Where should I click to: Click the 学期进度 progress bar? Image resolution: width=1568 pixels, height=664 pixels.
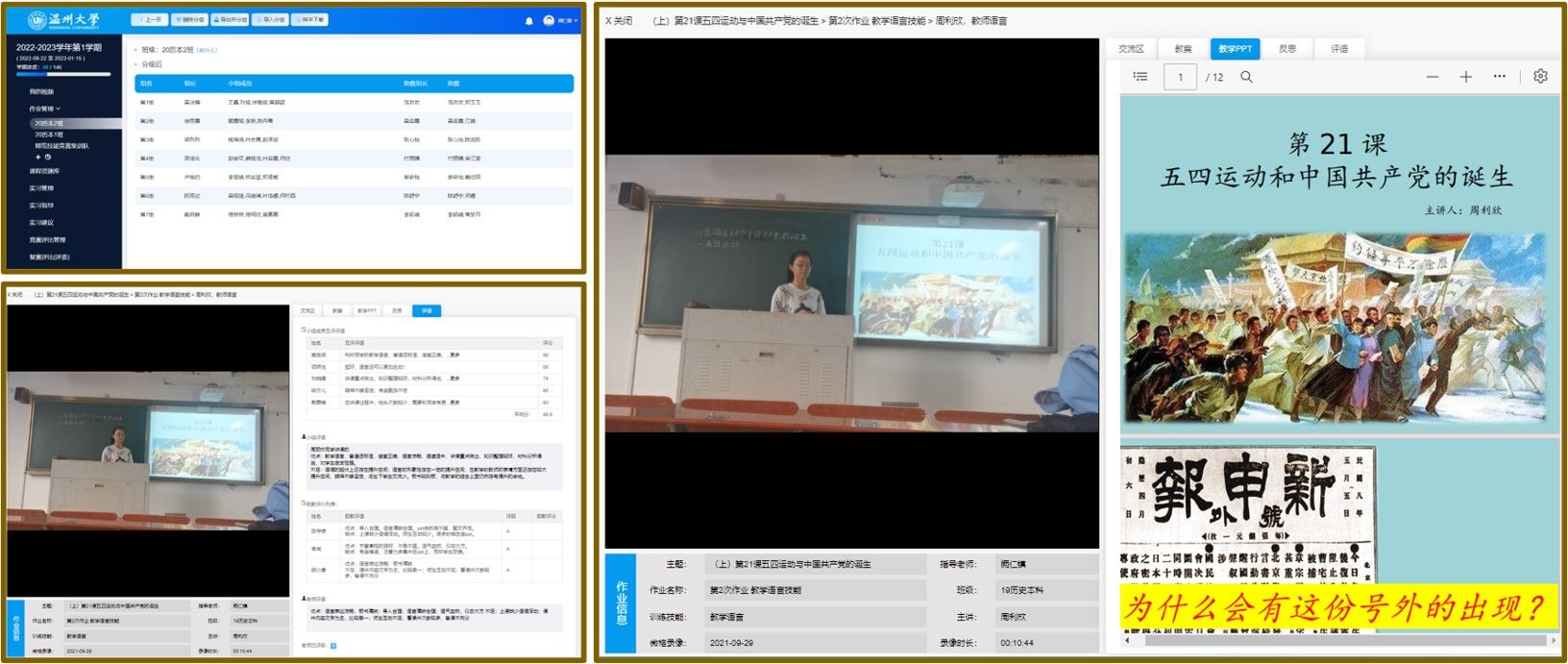(x=63, y=74)
